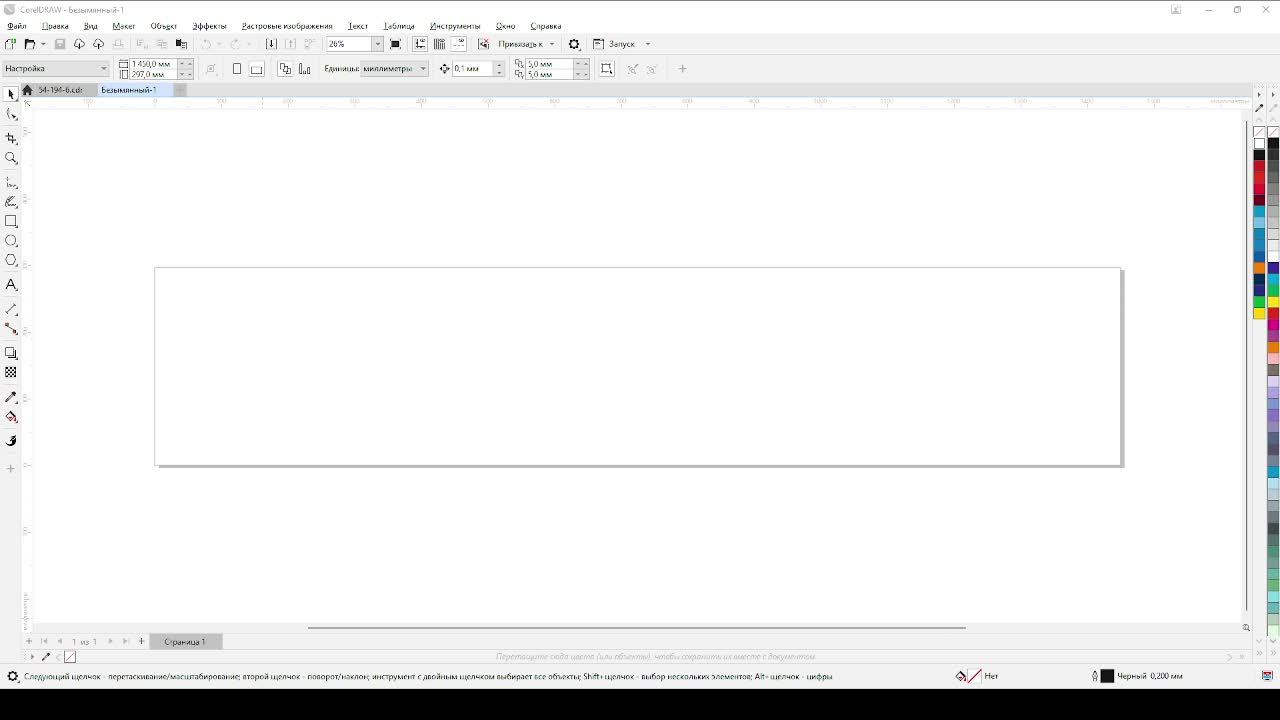The height and width of the screenshot is (720, 1280).
Task: Toggle show grid
Action: [439, 44]
